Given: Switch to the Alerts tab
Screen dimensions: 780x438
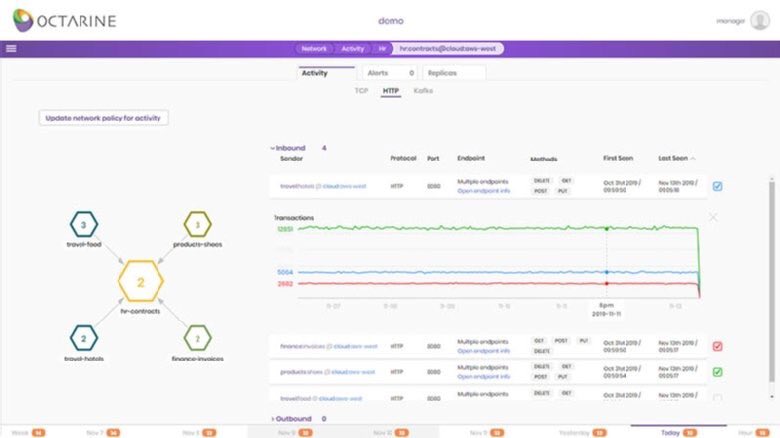Looking at the screenshot, I should click(x=390, y=73).
